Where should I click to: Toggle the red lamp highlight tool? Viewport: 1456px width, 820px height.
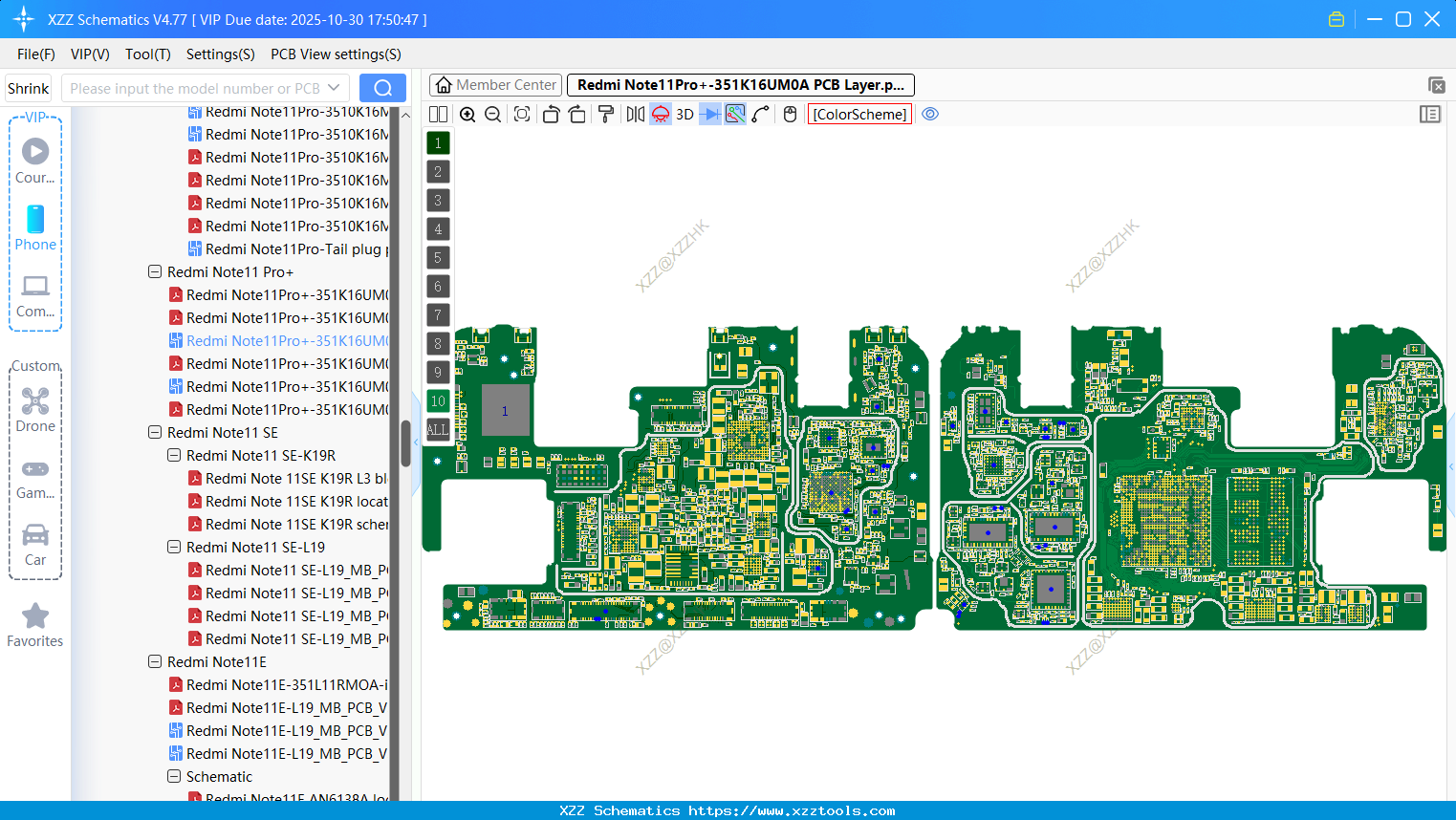pyautogui.click(x=660, y=114)
